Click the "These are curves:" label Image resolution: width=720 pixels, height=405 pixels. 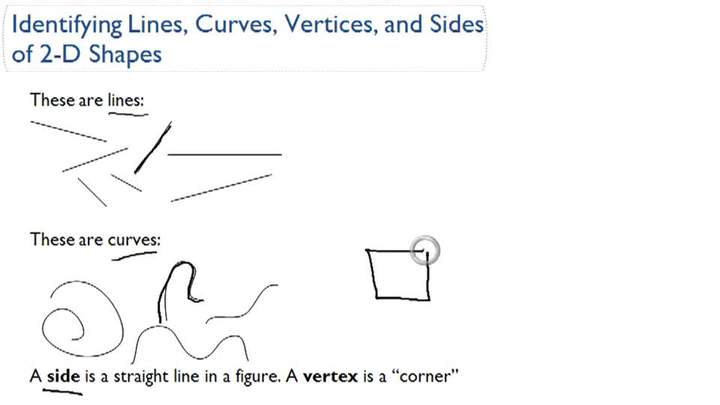(x=95, y=240)
